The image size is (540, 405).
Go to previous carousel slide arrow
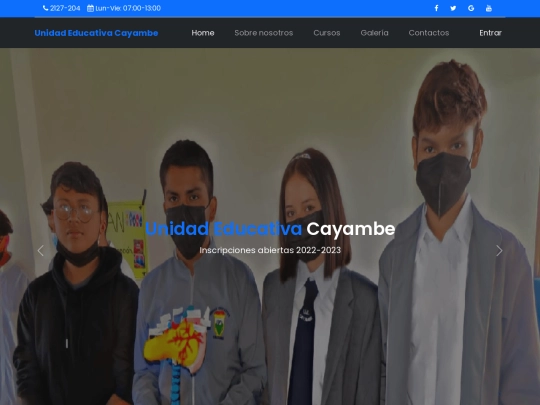pos(41,250)
